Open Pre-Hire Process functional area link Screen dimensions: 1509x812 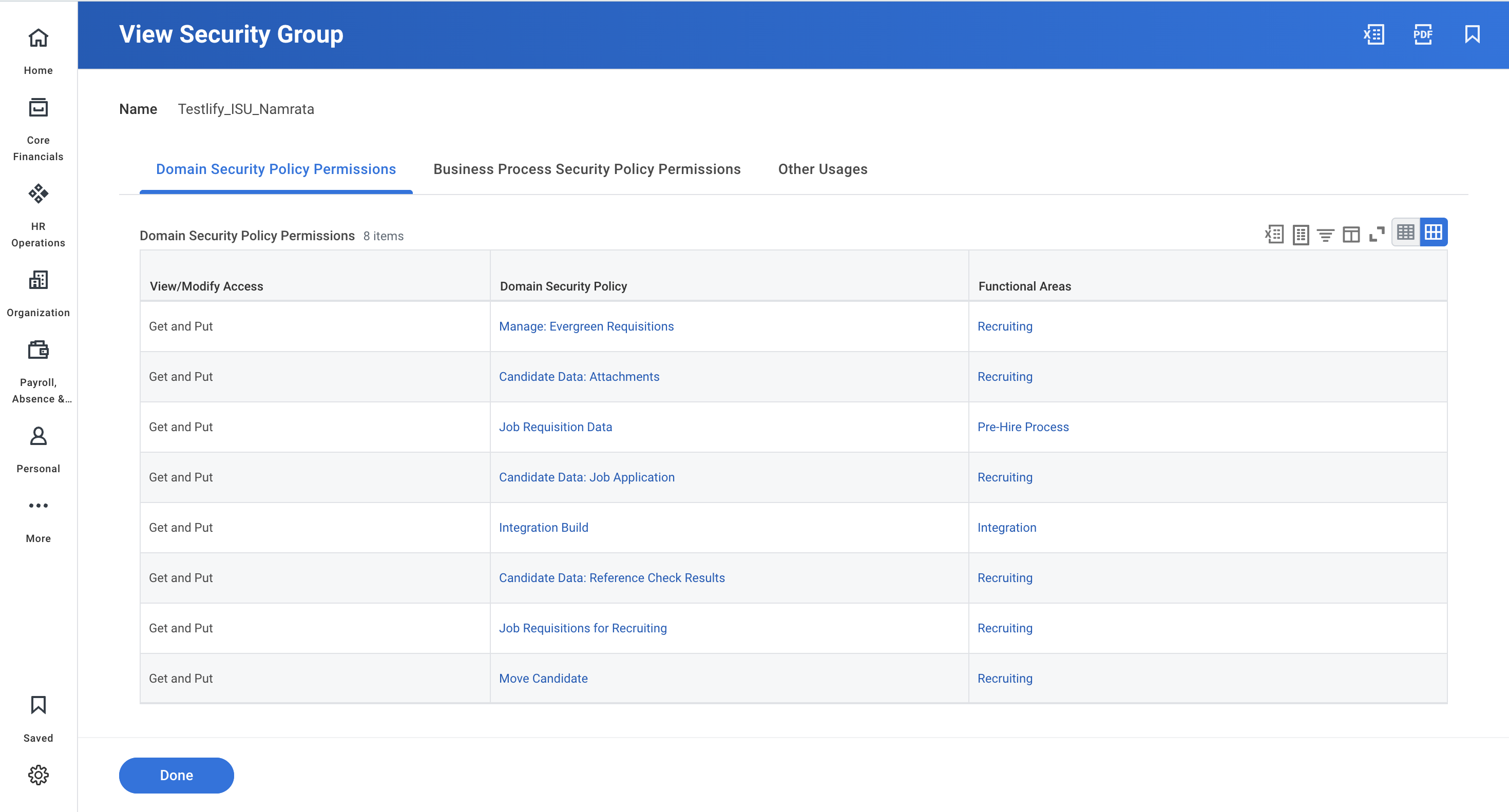(x=1023, y=428)
